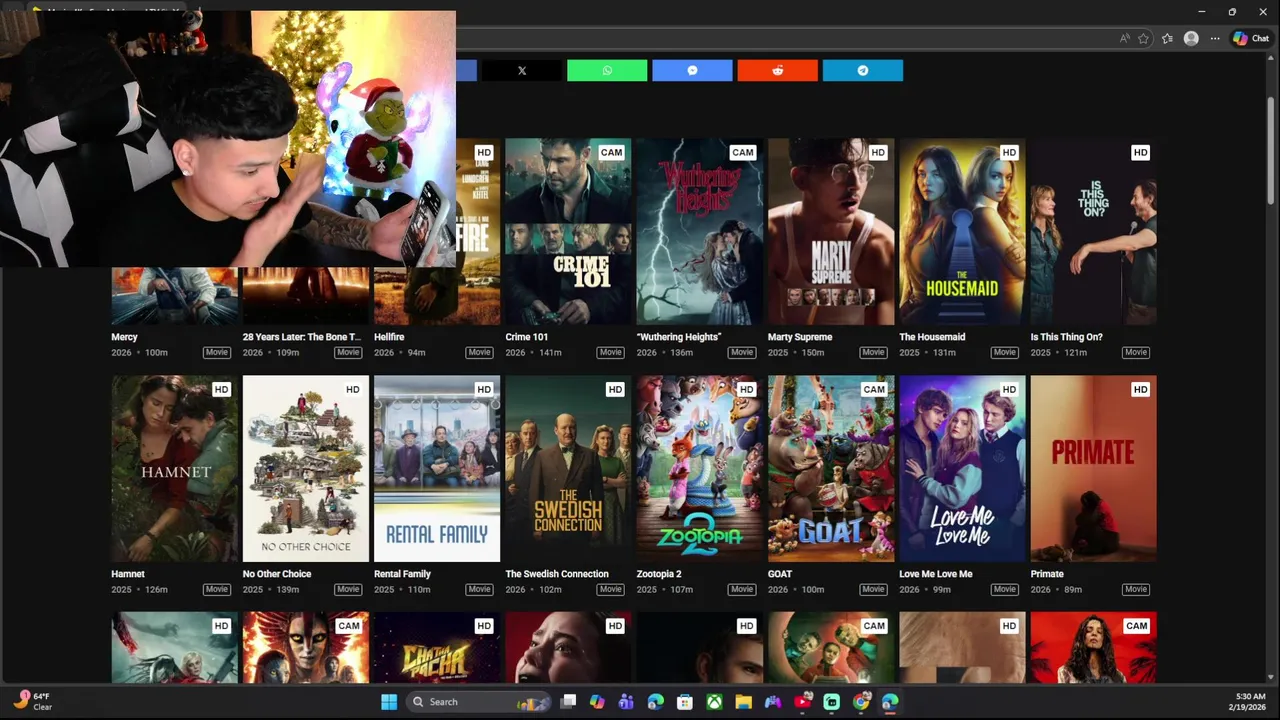Open the Love Me Love Me poster
1280x720 pixels.
click(x=962, y=469)
